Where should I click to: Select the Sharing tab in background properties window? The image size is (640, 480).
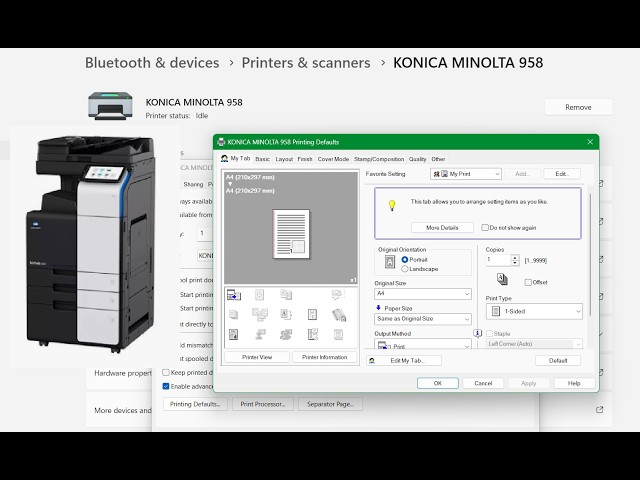193,184
